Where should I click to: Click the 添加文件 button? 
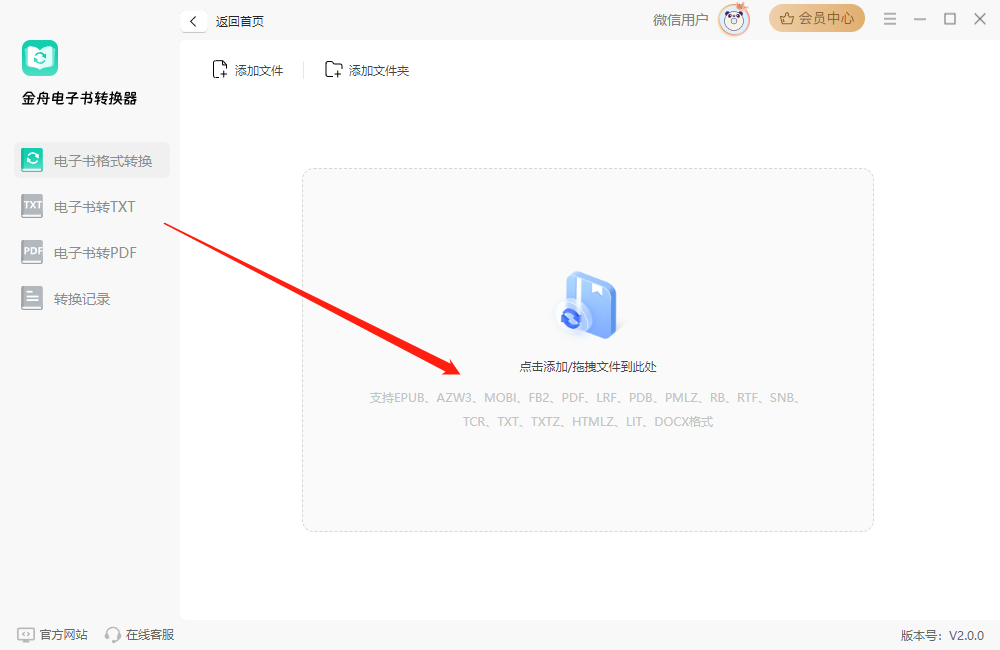(247, 70)
